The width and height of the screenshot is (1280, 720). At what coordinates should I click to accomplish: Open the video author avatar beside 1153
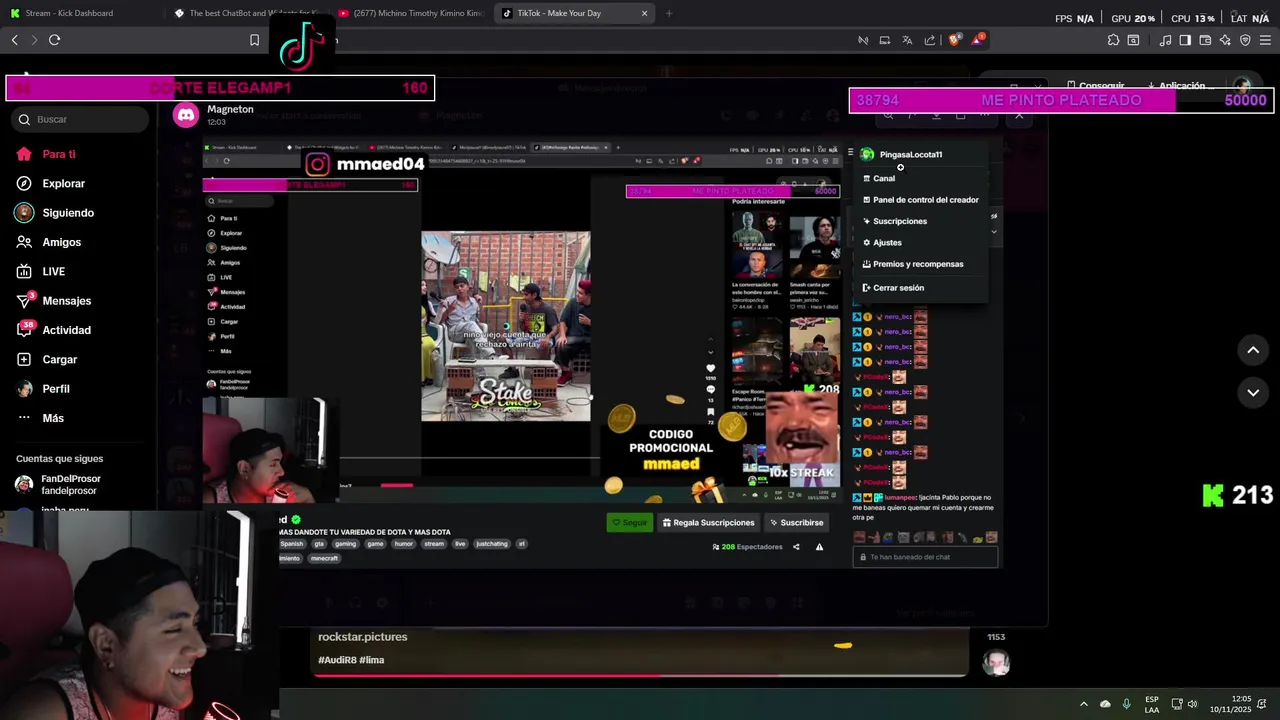(995, 662)
